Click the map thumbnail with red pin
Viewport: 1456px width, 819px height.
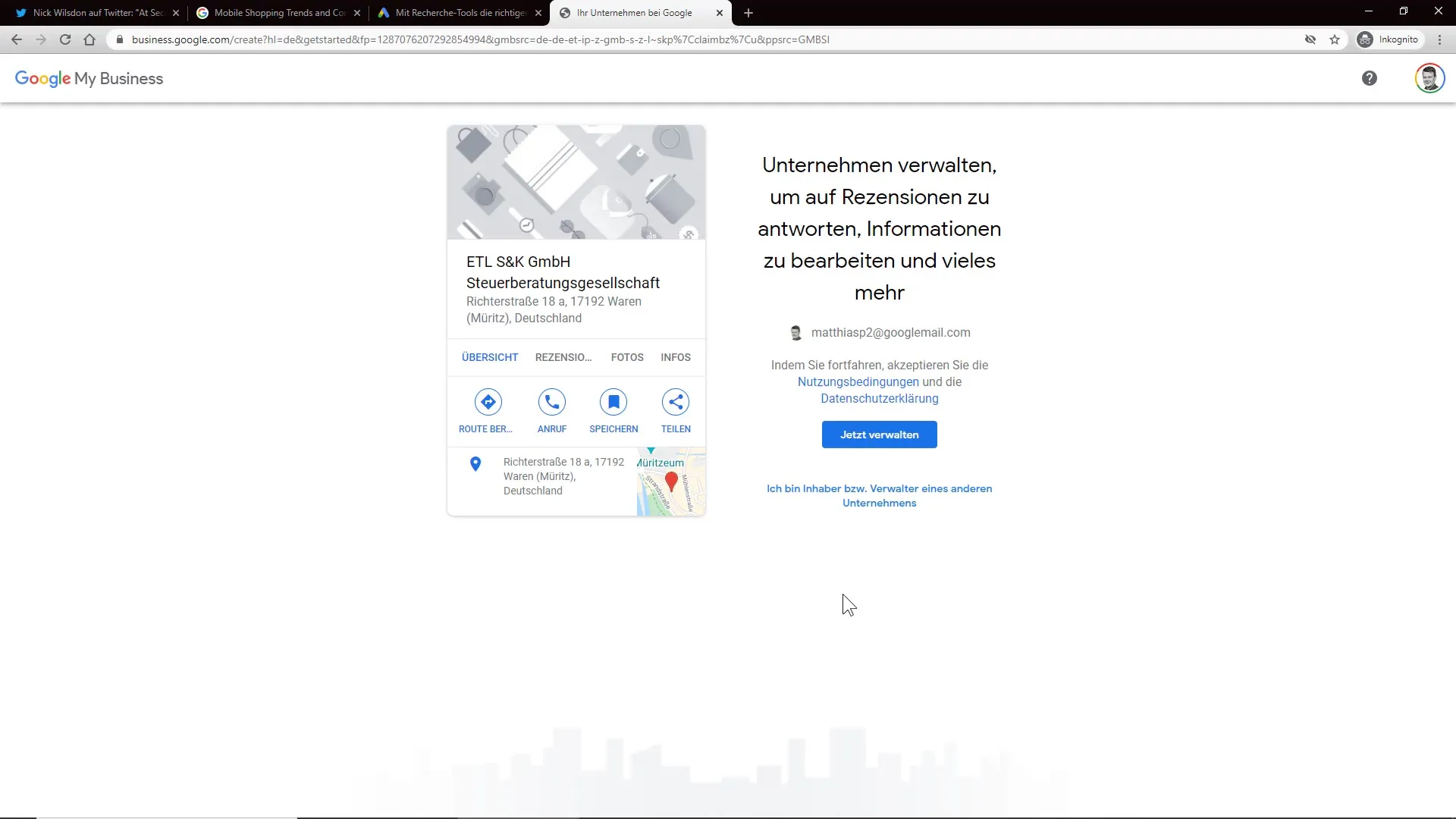(x=671, y=482)
